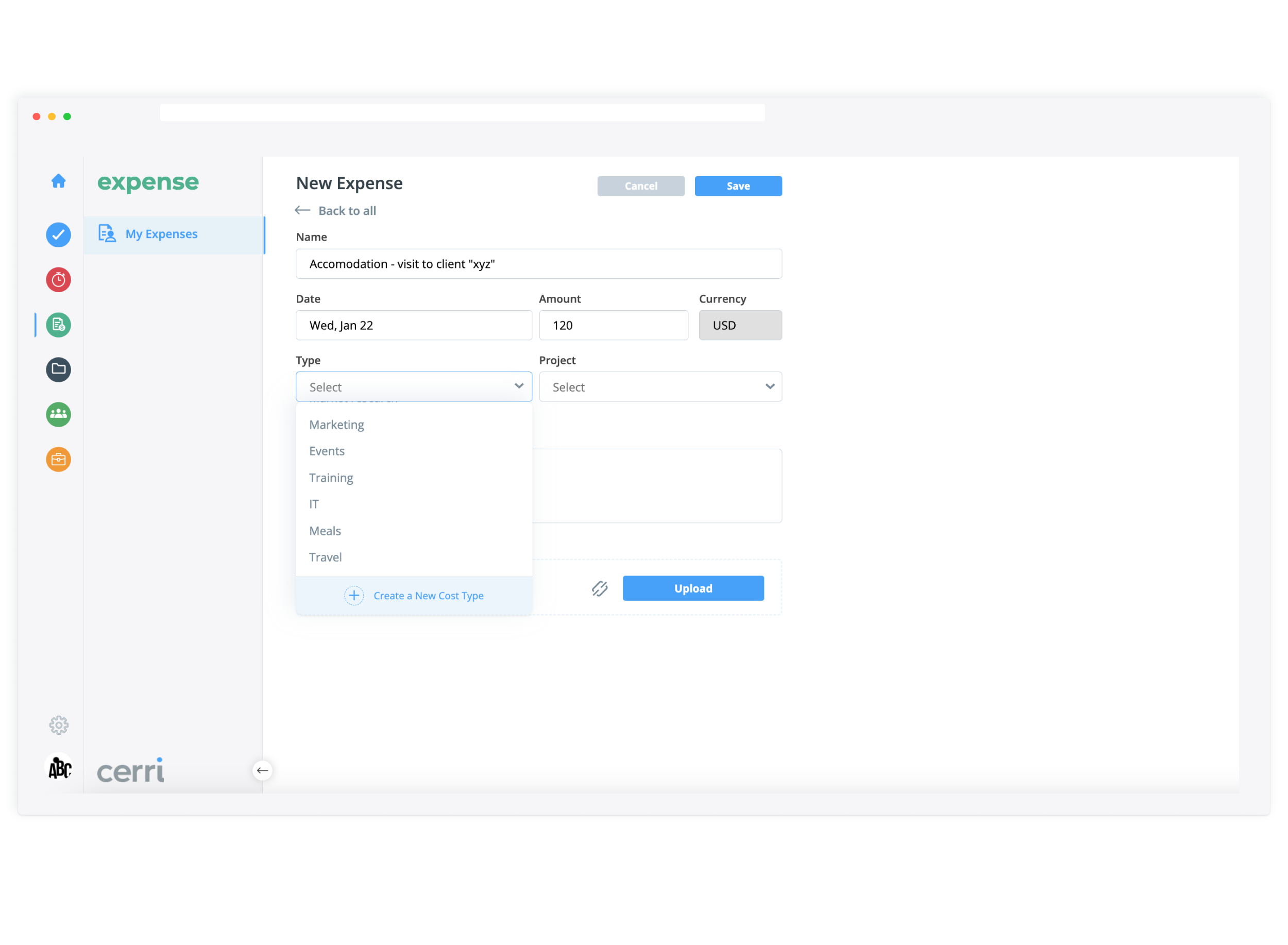Expand the Project select dropdown
The image size is (1288, 945).
(660, 387)
